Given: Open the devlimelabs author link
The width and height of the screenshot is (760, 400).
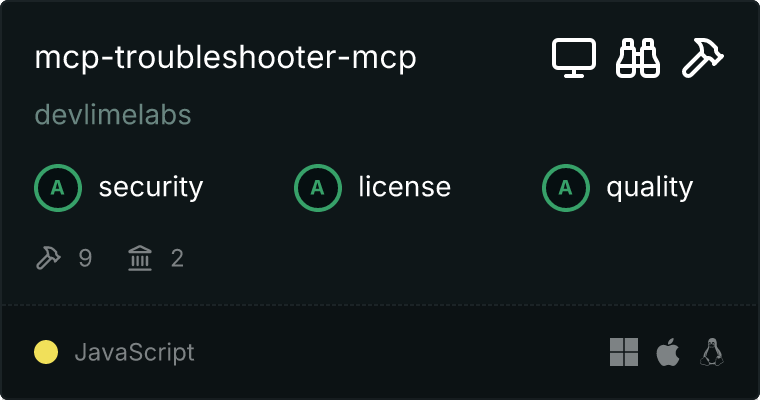Looking at the screenshot, I should pyautogui.click(x=113, y=115).
